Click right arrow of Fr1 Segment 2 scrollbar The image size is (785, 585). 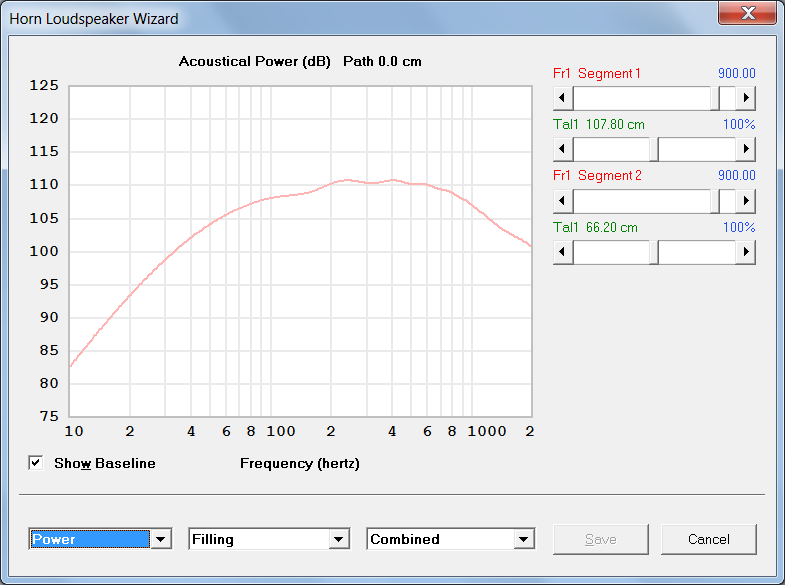point(745,201)
